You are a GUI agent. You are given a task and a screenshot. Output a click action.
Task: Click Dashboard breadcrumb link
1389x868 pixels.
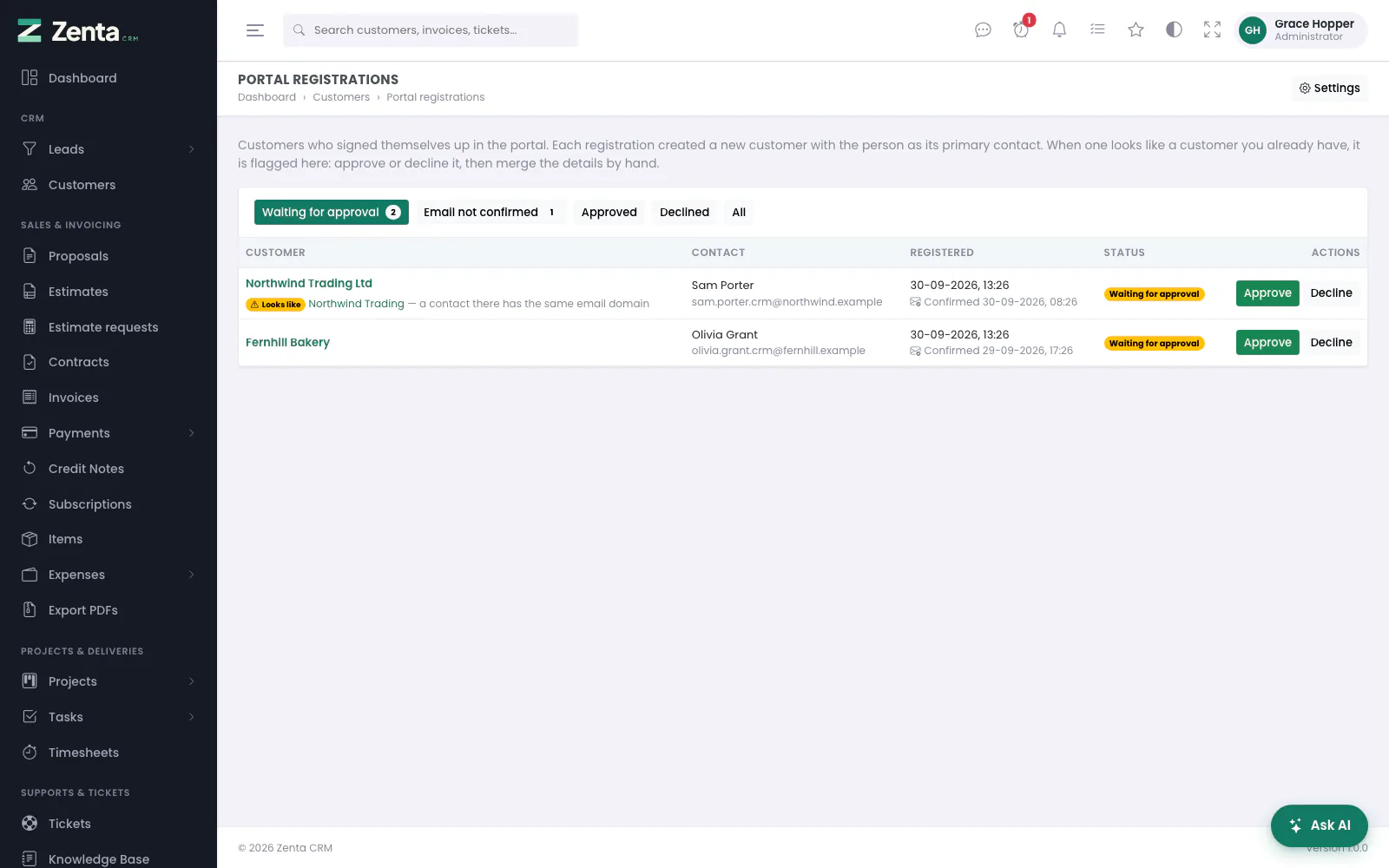click(x=267, y=97)
